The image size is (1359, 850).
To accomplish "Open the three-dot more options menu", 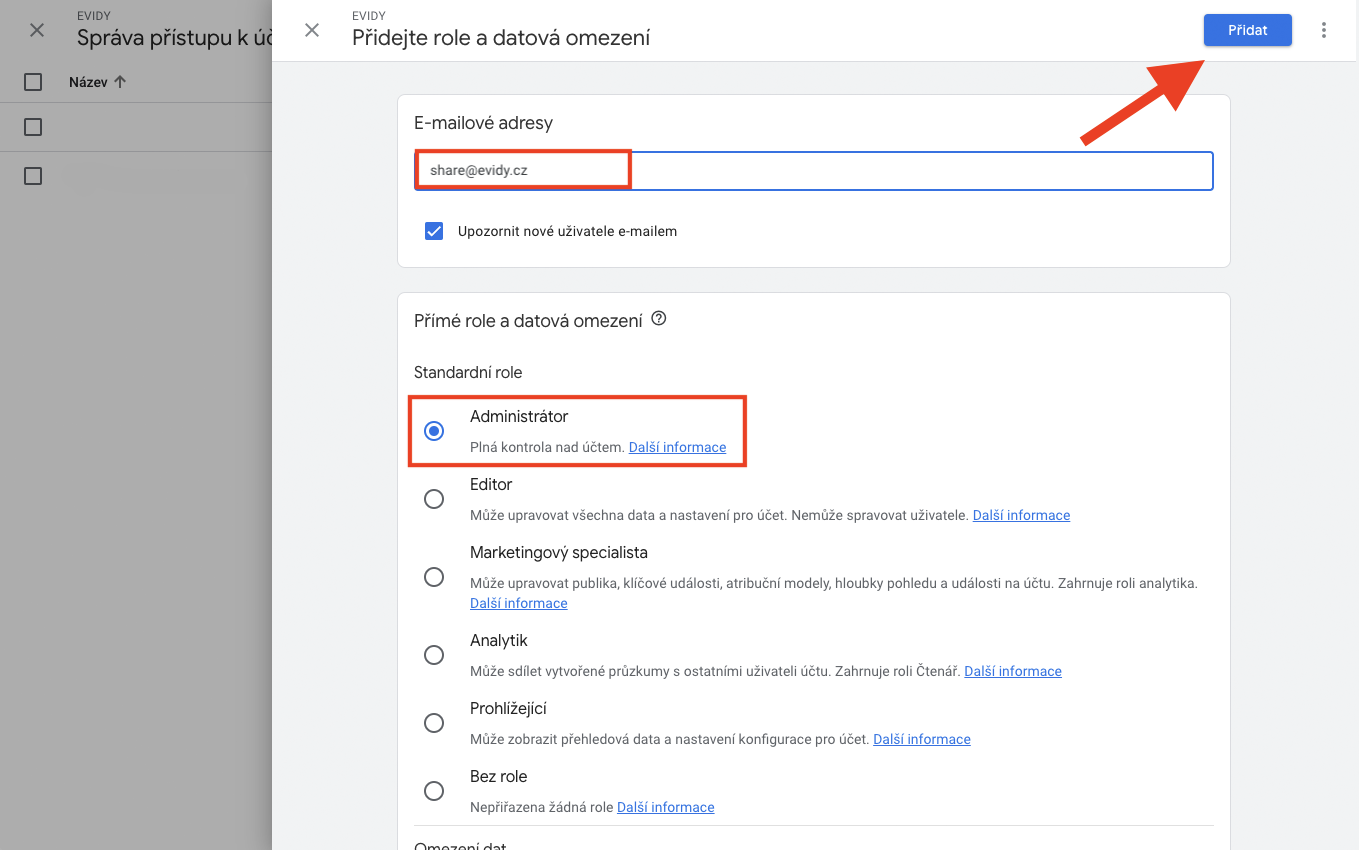I will (1324, 30).
